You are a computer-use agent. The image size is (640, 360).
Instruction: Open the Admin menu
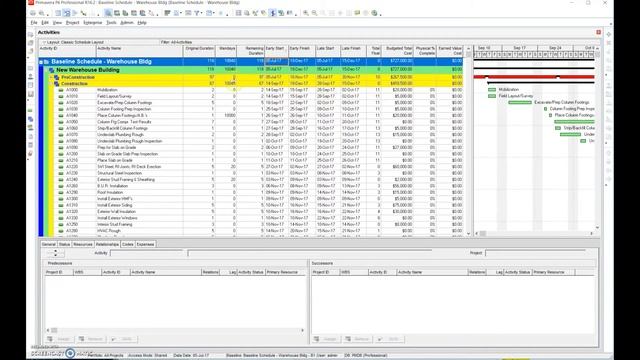[127, 23]
